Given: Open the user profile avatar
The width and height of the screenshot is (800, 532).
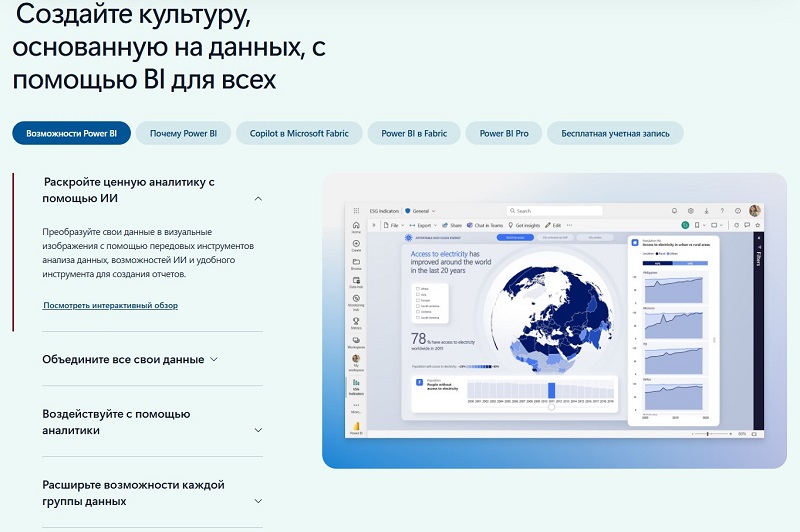Looking at the screenshot, I should pos(755,210).
